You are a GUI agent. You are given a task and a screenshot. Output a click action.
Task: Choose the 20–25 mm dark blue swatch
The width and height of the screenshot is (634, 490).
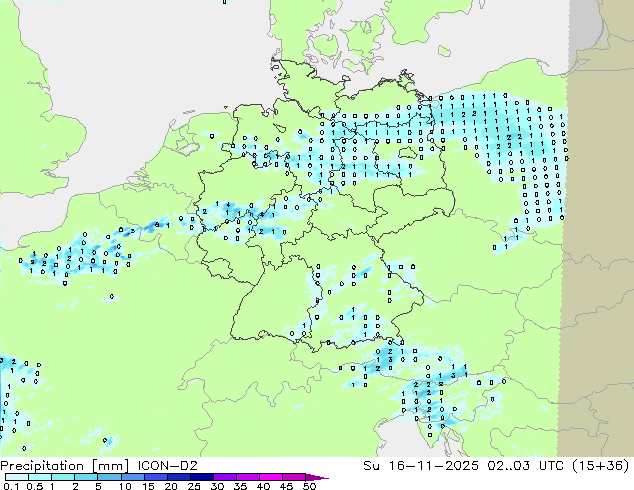click(179, 477)
